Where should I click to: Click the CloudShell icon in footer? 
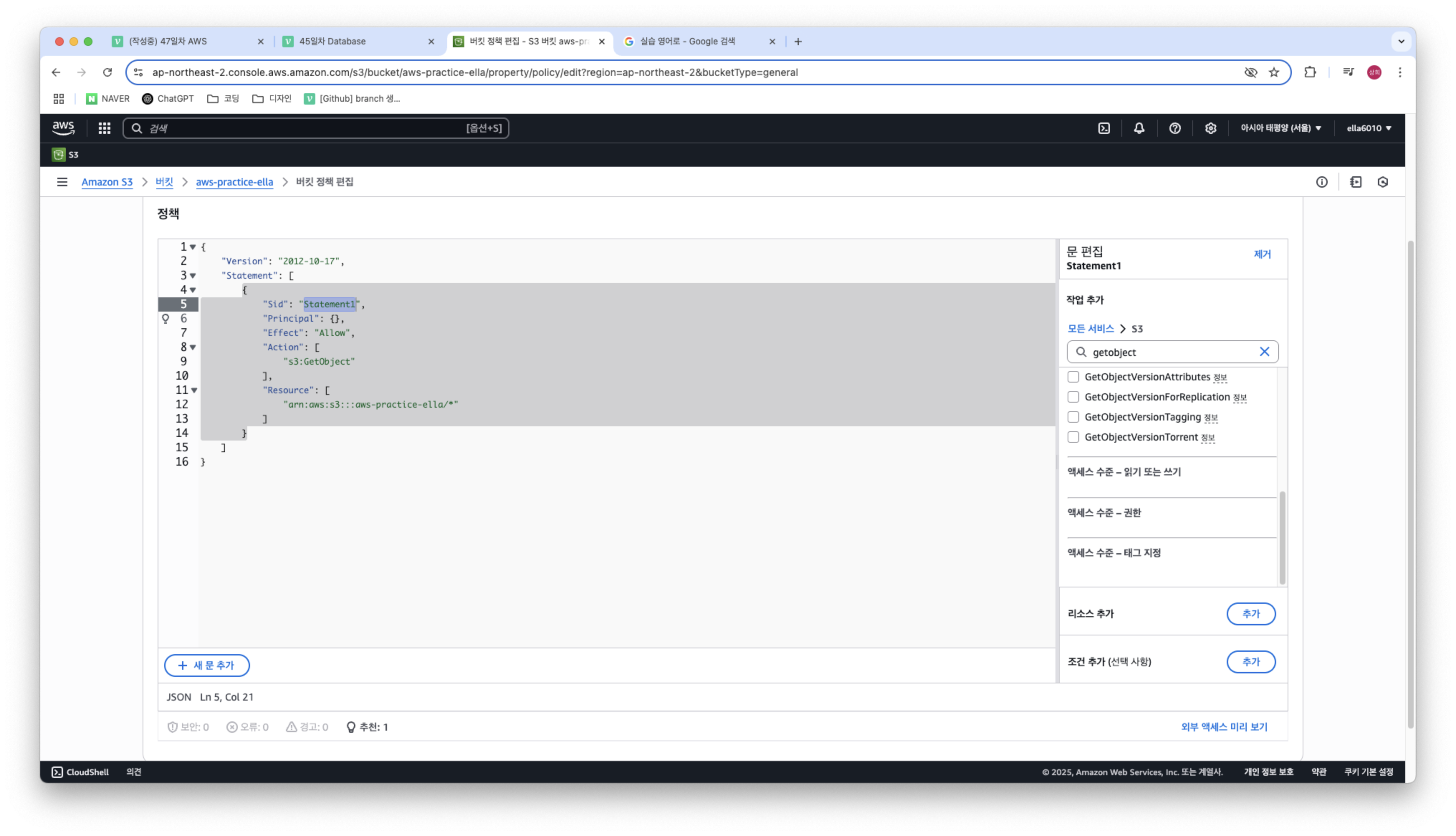click(x=57, y=772)
